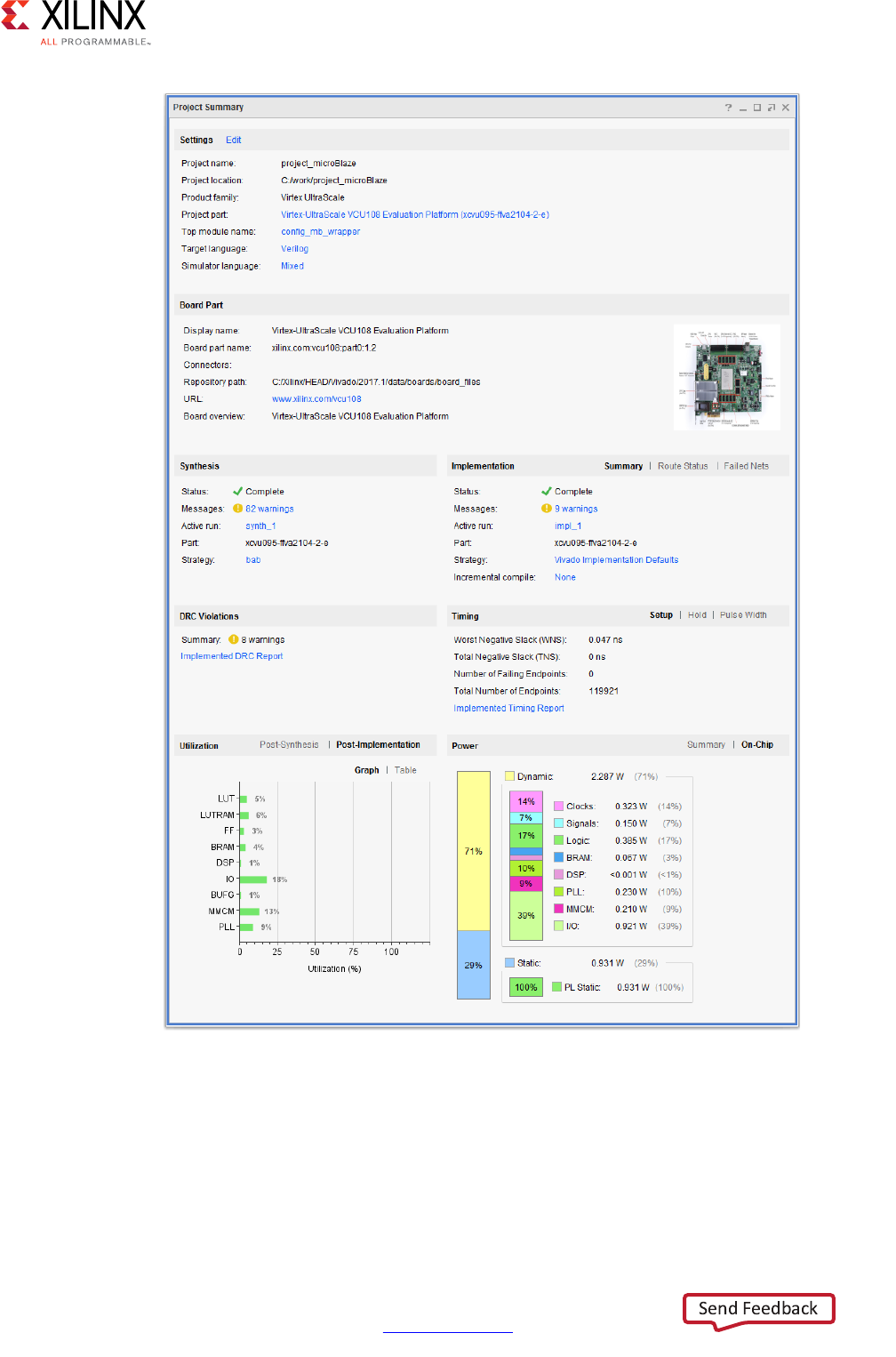The height and width of the screenshot is (1357, 896).
Task: Show utilization as Table
Action: (405, 771)
